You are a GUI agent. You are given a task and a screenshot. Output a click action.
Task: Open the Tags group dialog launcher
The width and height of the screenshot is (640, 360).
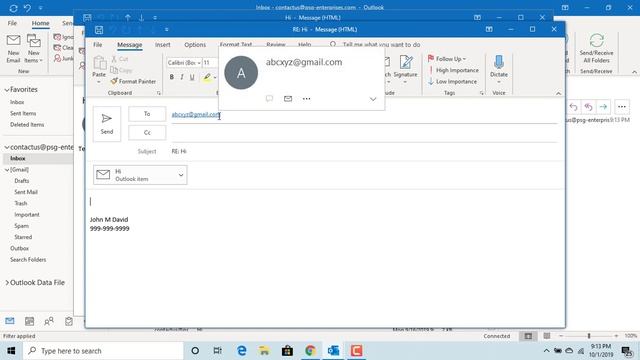(x=482, y=93)
